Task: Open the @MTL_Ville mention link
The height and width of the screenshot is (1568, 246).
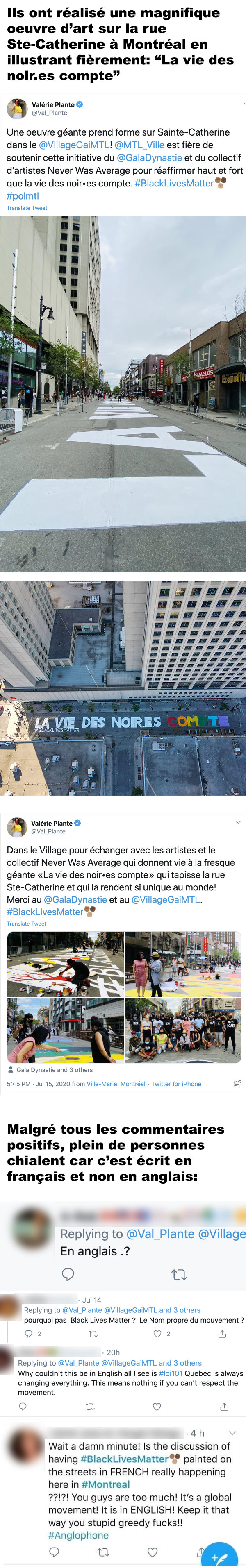Action: 139,145
